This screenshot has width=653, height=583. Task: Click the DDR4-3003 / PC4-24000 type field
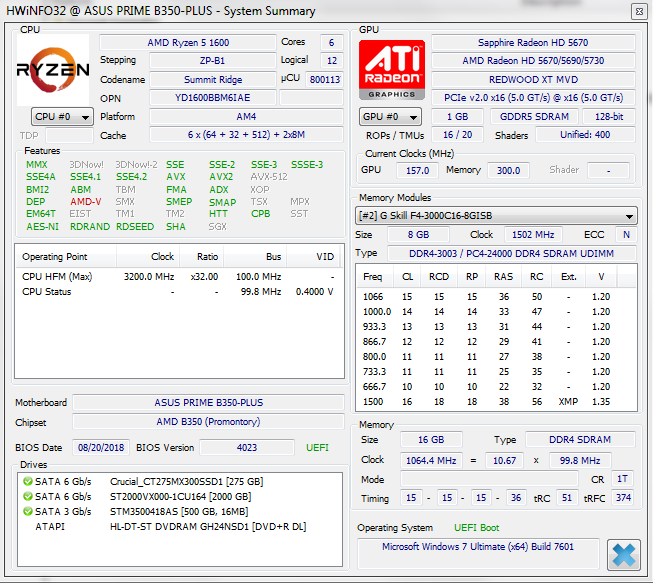(x=511, y=253)
